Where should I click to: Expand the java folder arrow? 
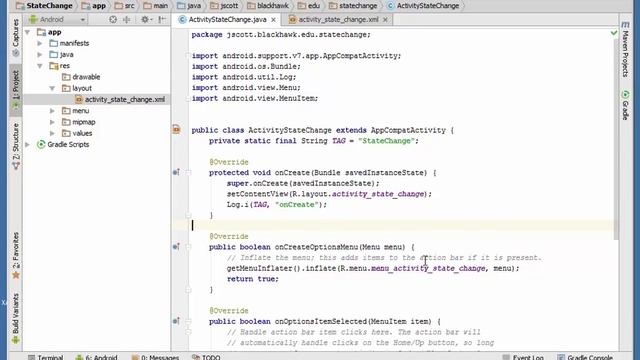pos(40,54)
